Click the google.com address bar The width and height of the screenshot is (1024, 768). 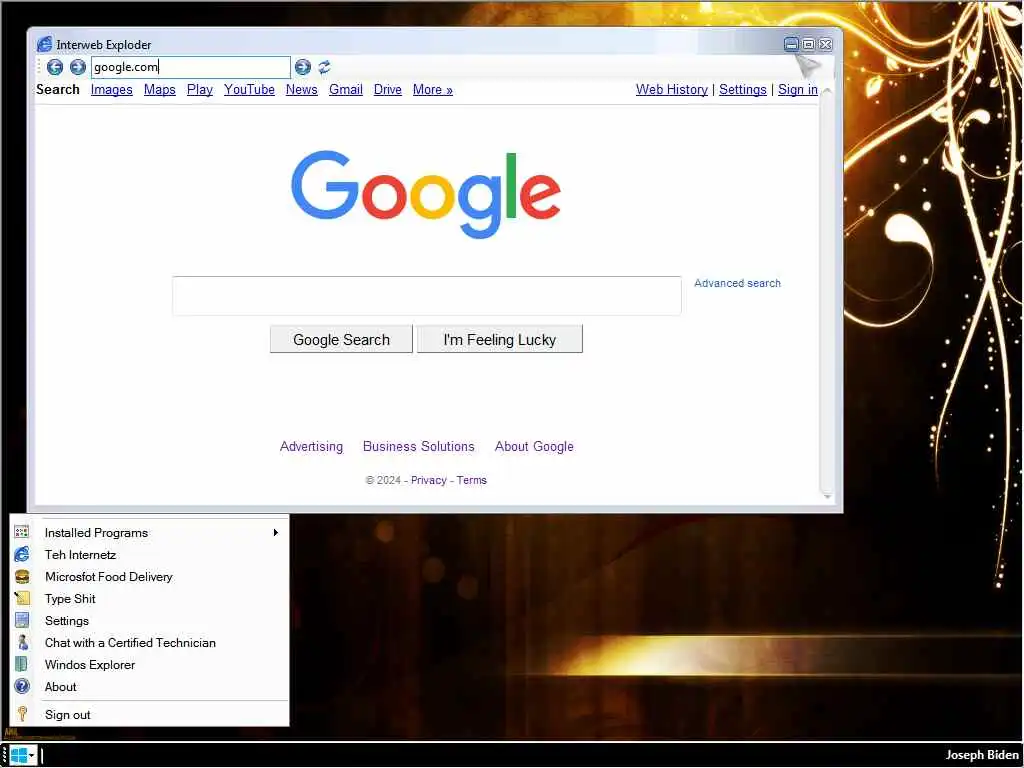point(191,67)
